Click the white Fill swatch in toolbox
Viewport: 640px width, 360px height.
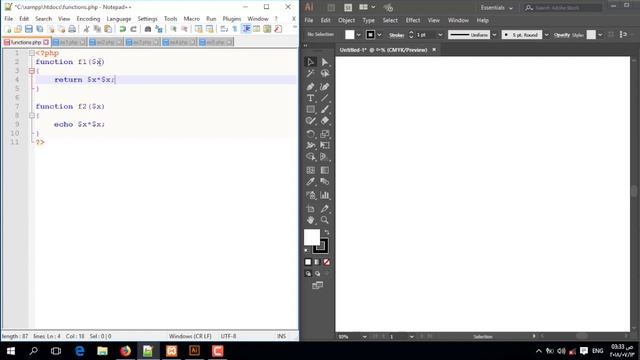click(311, 236)
